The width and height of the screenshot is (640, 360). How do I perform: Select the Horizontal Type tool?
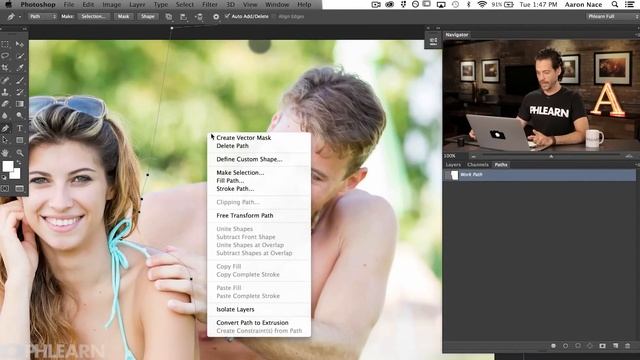pos(19,128)
